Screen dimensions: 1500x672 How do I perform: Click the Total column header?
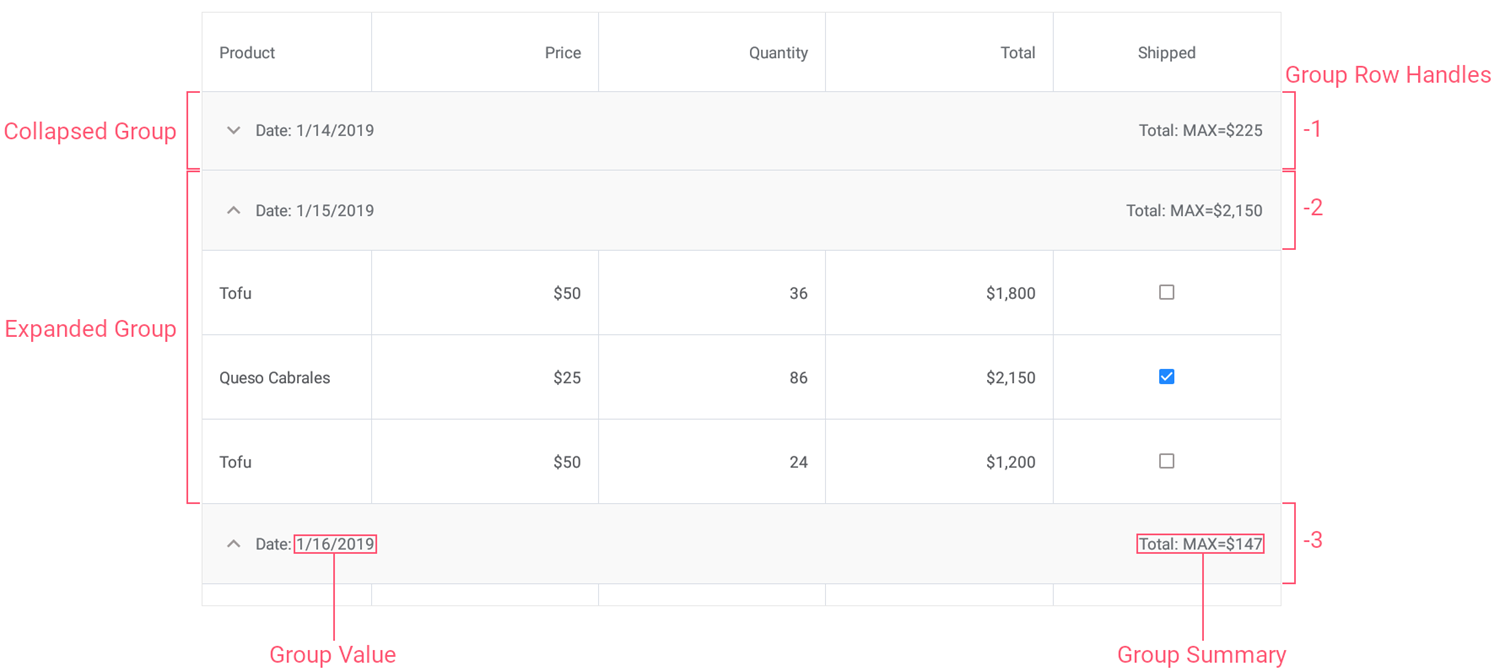pyautogui.click(x=1017, y=53)
